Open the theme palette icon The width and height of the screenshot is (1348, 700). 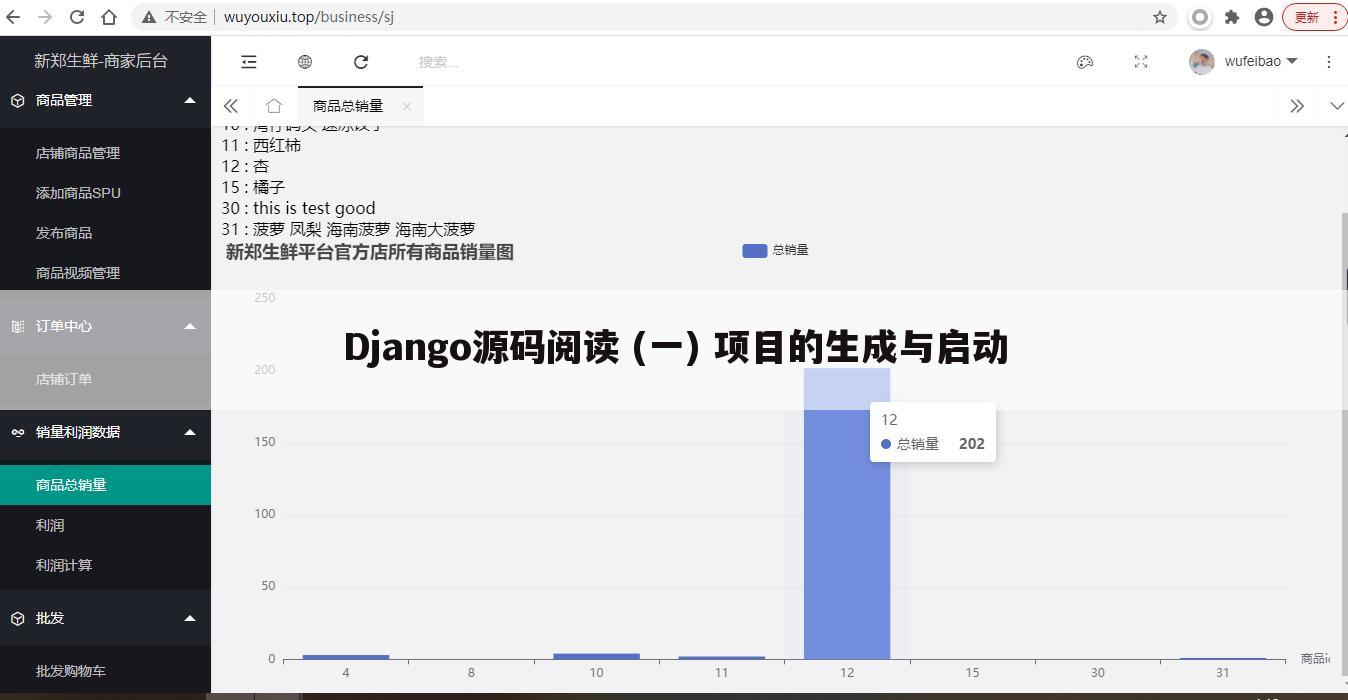1085,62
